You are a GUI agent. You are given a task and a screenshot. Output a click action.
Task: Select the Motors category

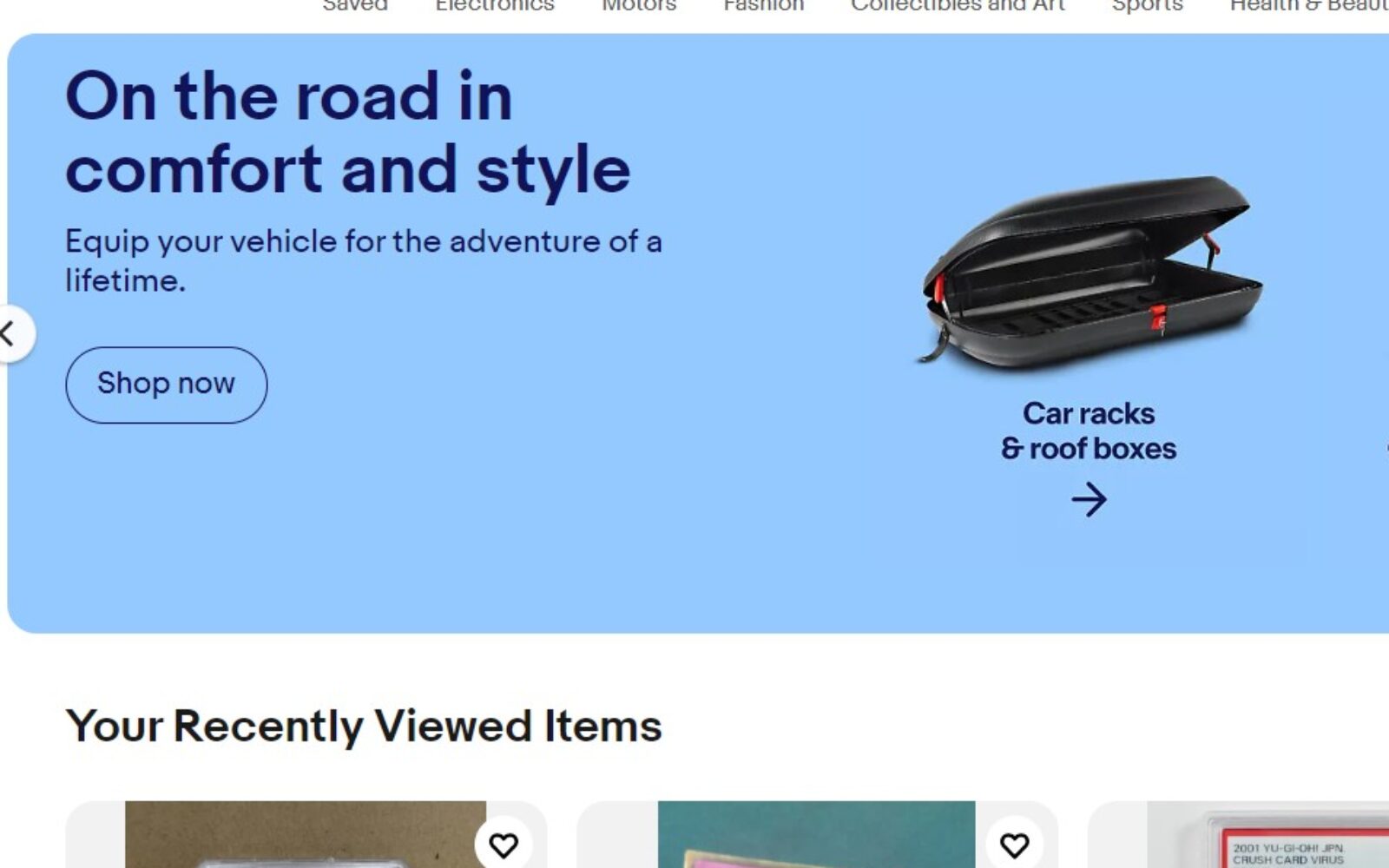tap(639, 5)
